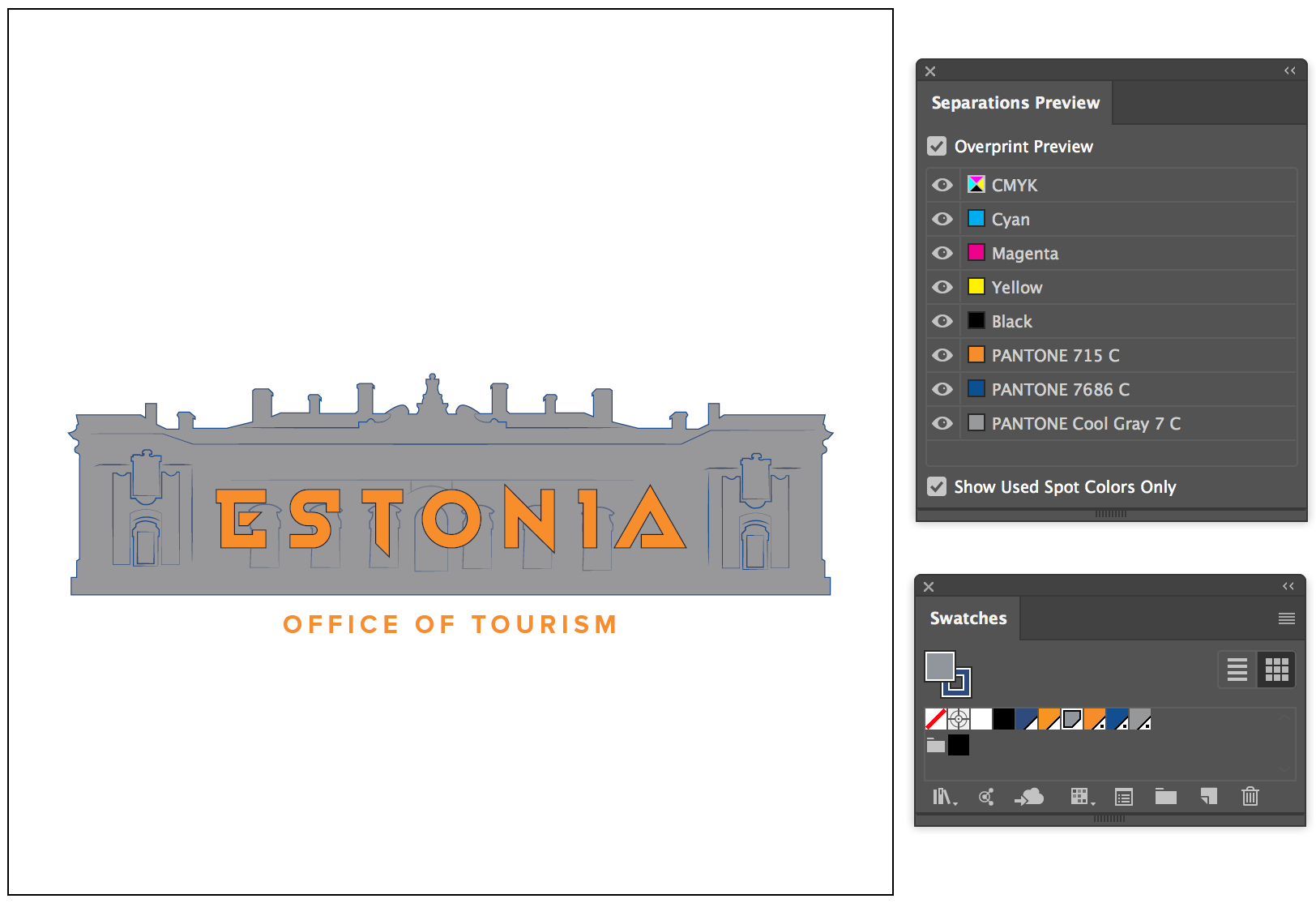Open the Swatches panel menu
This screenshot has height=903, width=1316.
[x=1287, y=618]
